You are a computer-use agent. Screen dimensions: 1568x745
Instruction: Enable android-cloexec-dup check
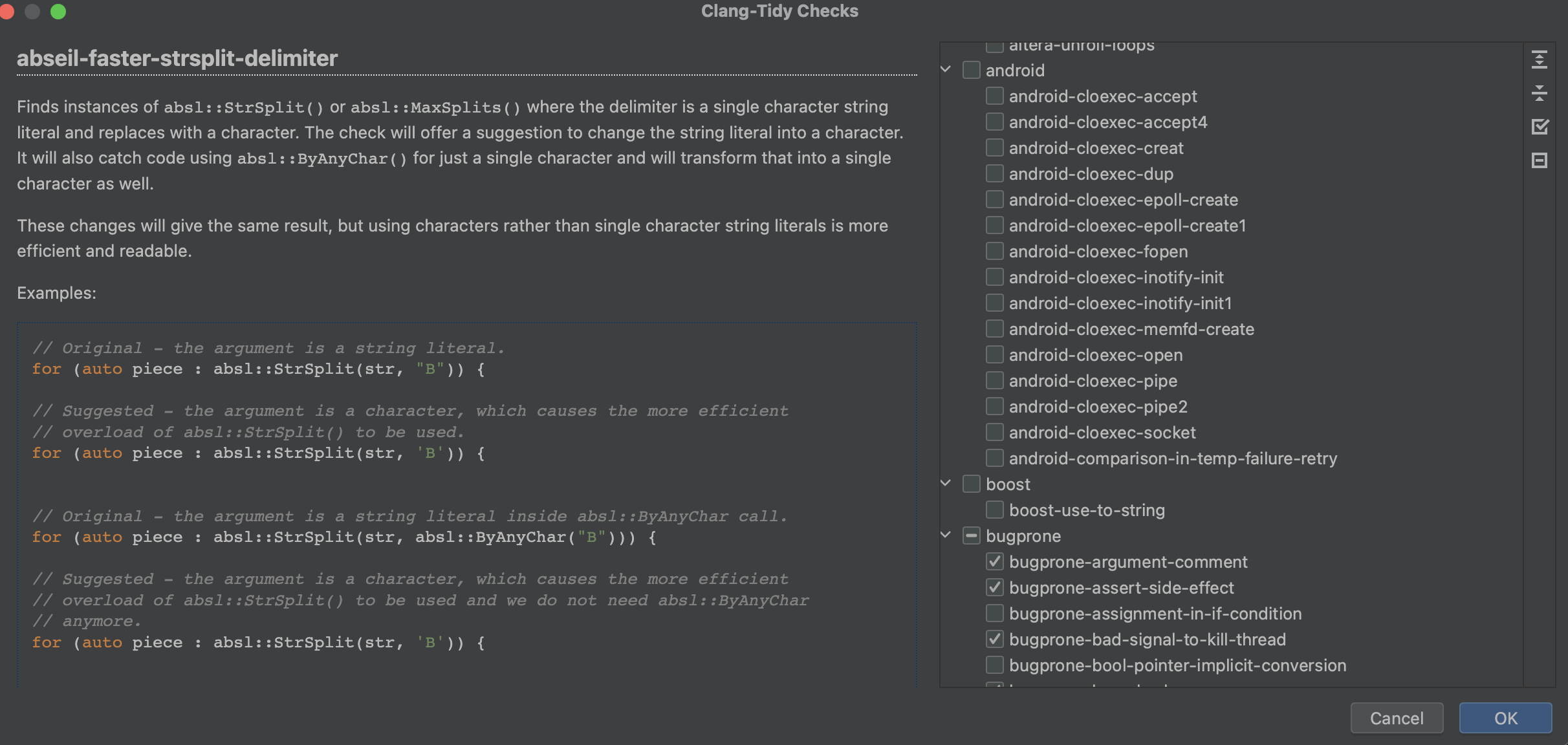(995, 173)
